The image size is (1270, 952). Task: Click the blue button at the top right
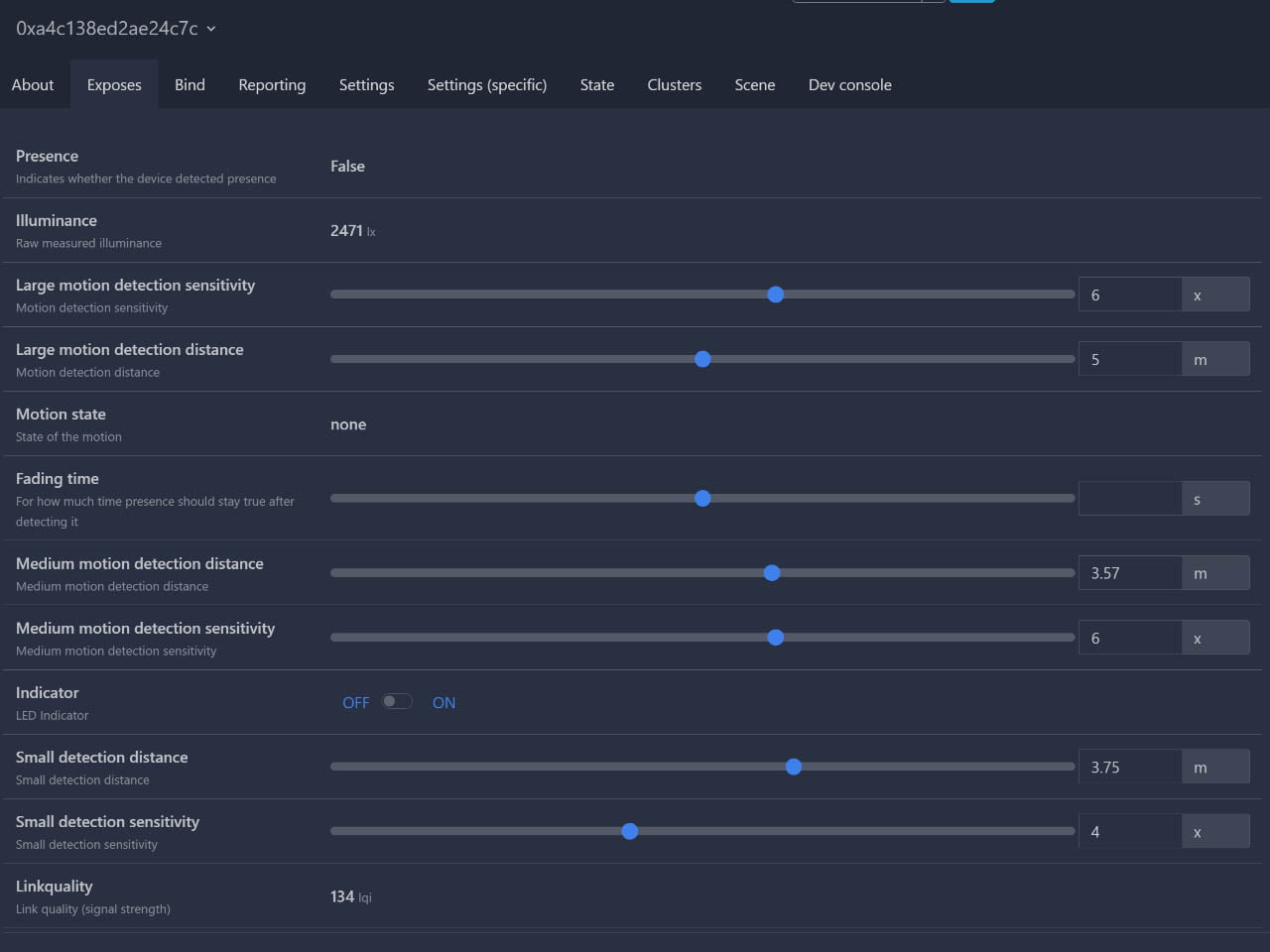tap(971, 2)
